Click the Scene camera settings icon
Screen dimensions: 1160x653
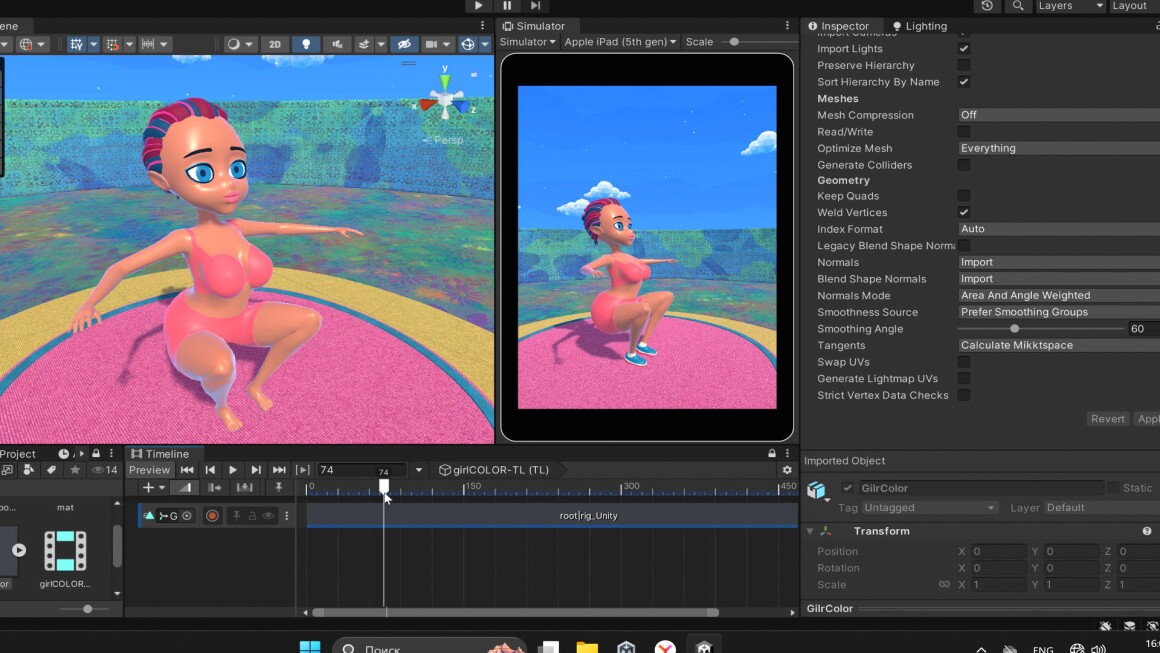(431, 44)
